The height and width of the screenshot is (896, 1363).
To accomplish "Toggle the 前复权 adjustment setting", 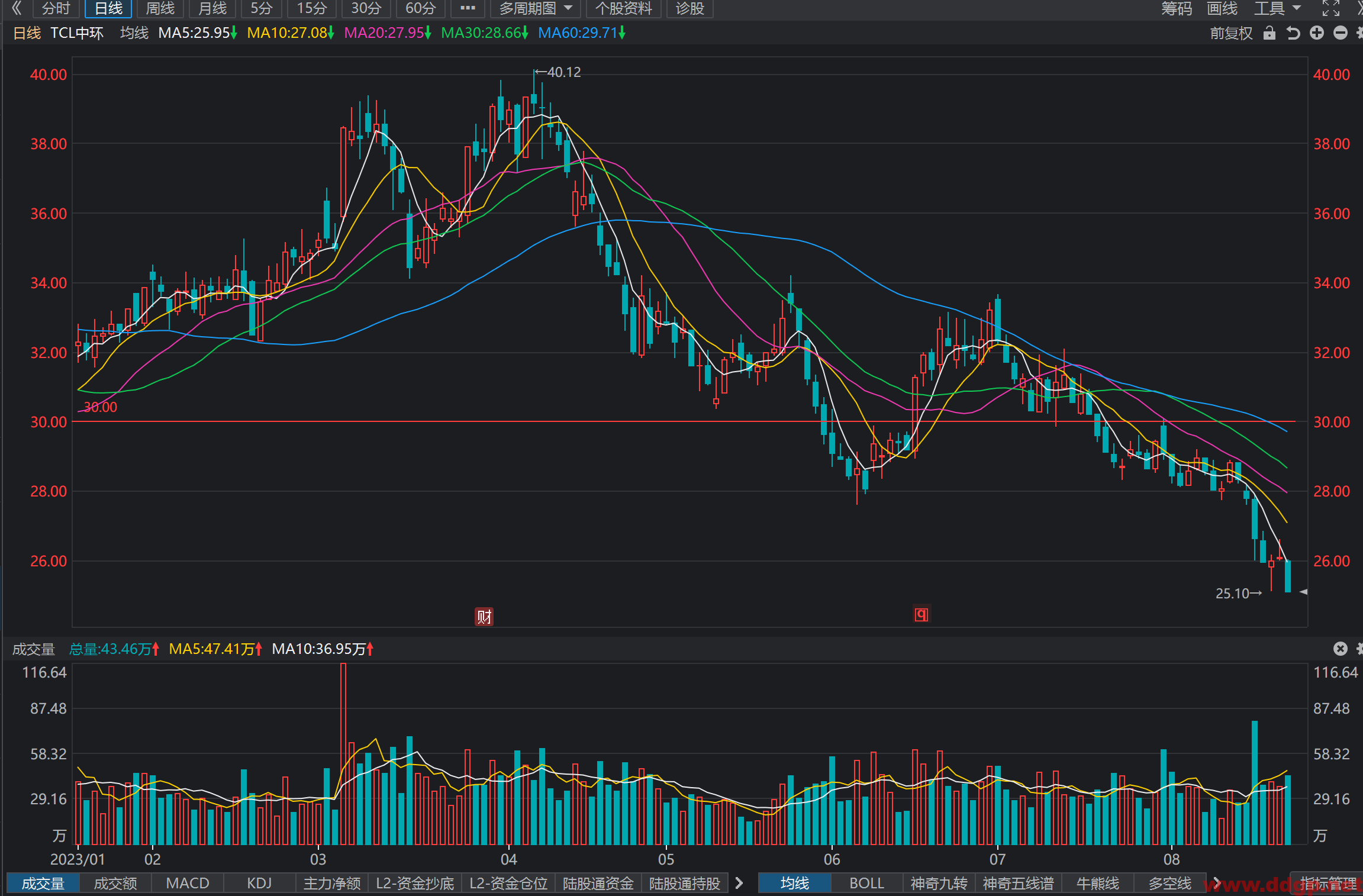I will click(x=1231, y=33).
